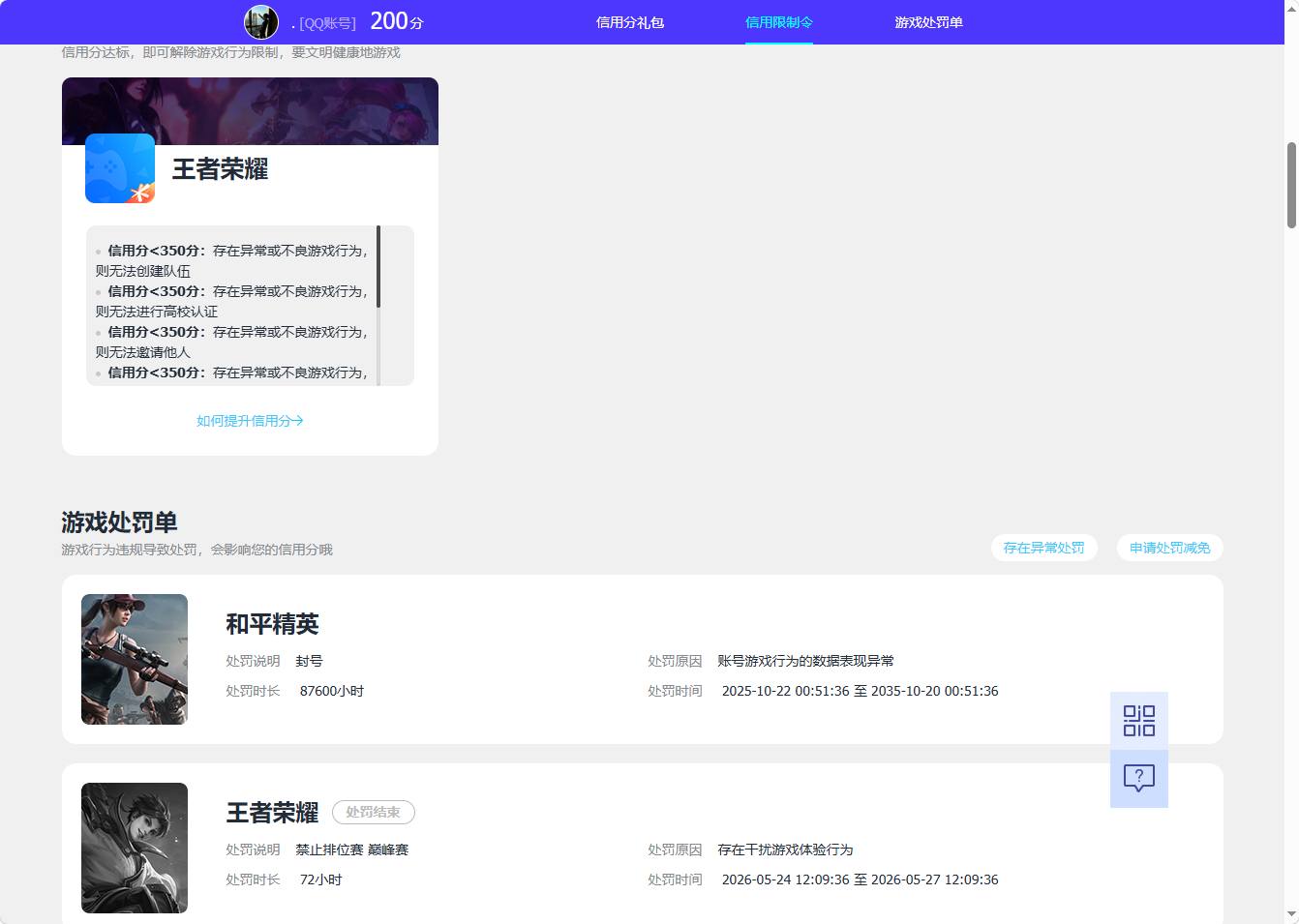Click the 封号 punishment description

tap(309, 661)
